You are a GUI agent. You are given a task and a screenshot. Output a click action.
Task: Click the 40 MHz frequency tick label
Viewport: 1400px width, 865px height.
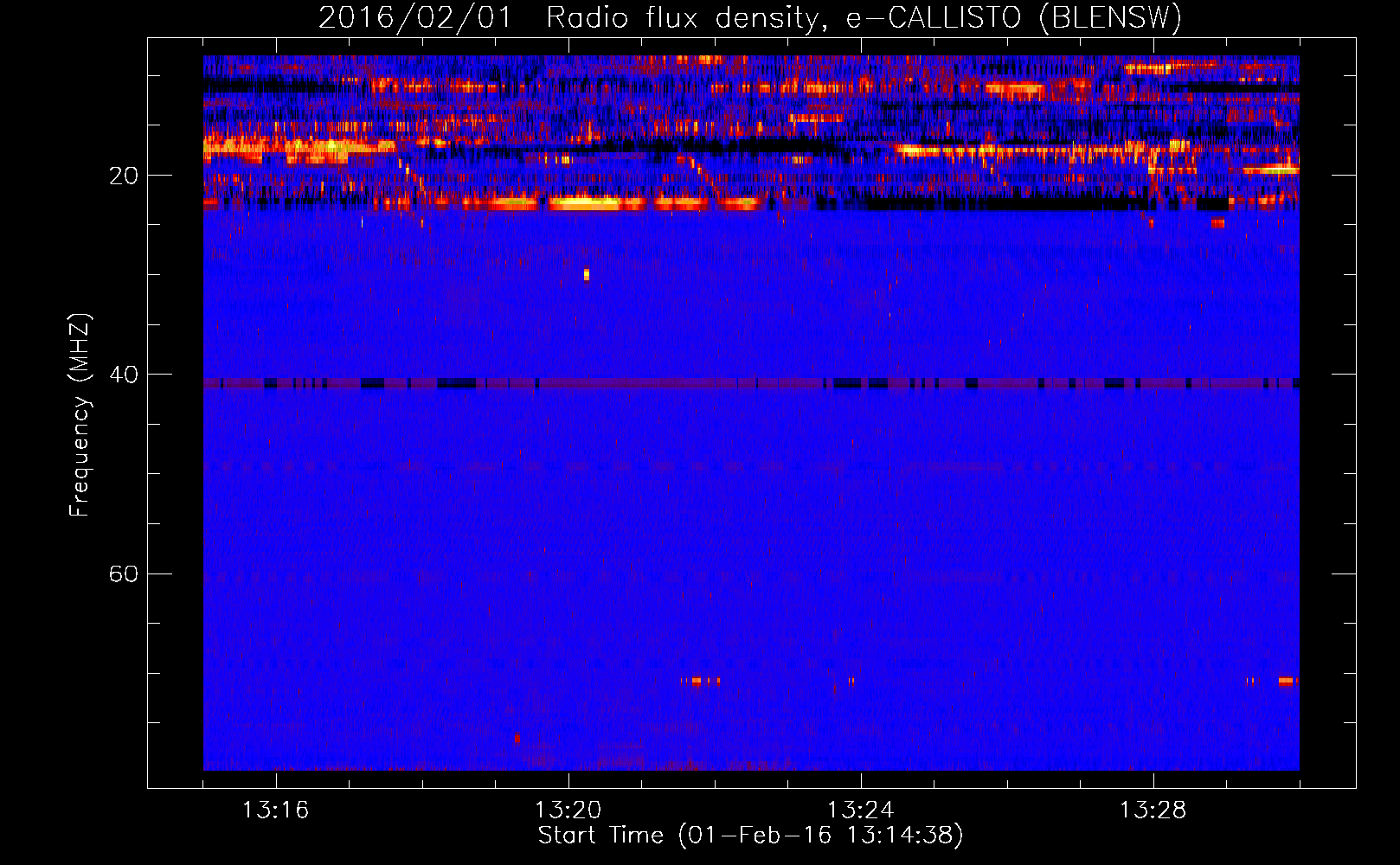coord(124,375)
